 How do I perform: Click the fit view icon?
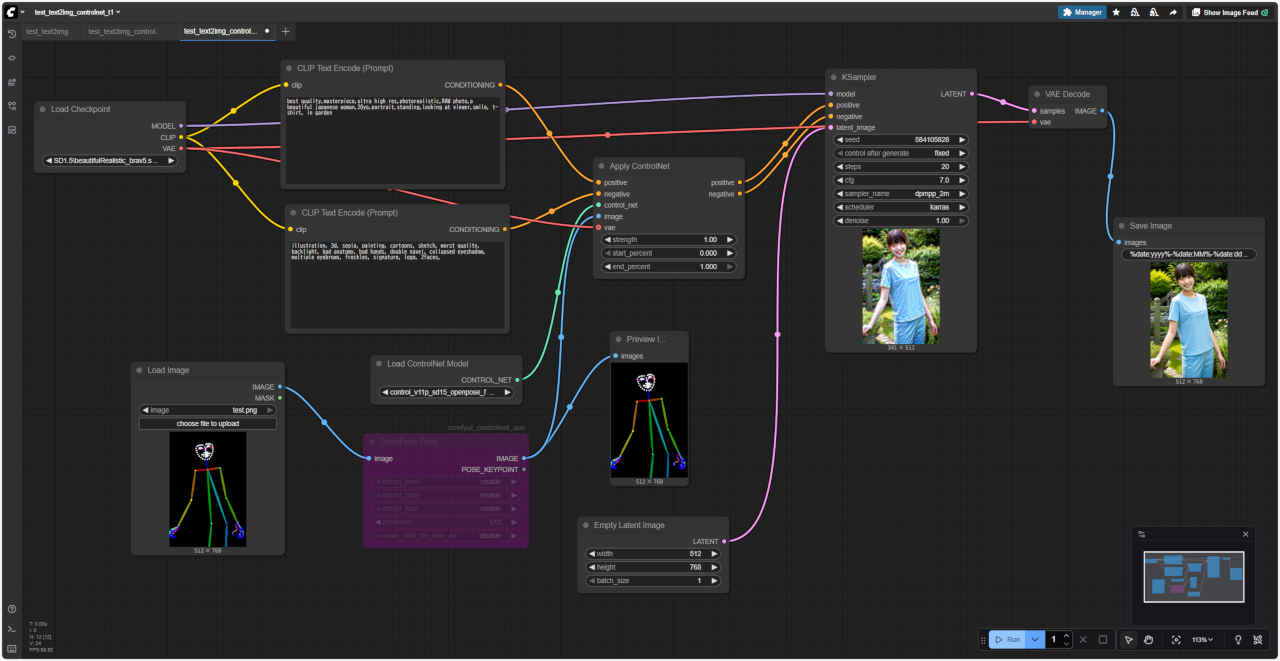click(x=1176, y=640)
